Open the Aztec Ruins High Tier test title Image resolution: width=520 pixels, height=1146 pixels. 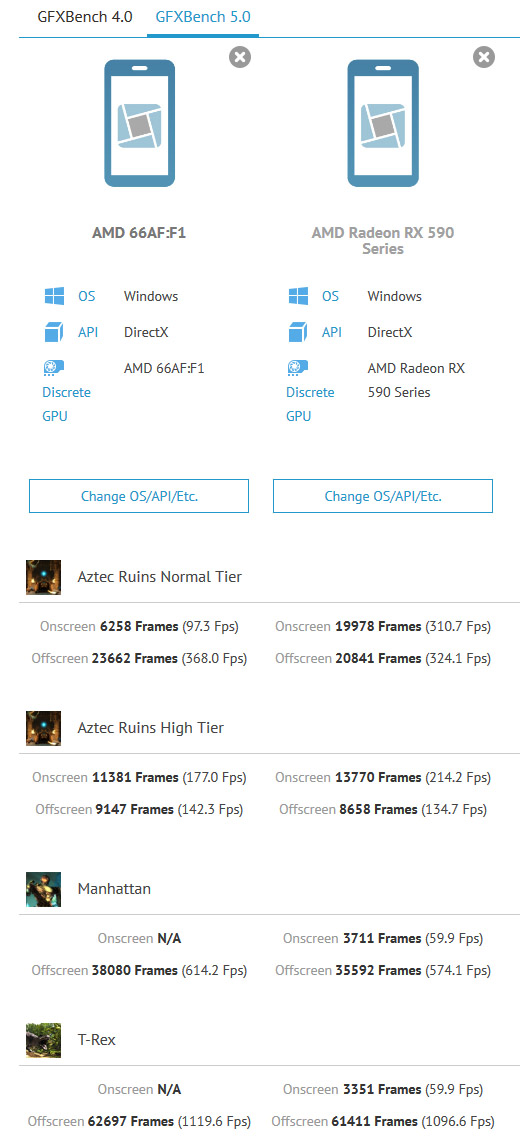[151, 728]
